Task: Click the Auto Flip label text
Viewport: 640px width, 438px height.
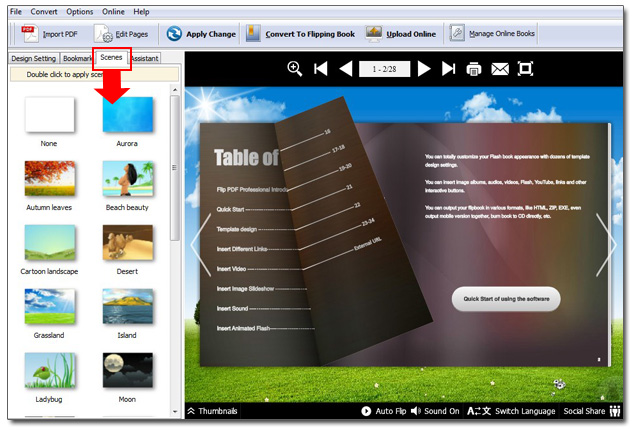Action: 391,411
